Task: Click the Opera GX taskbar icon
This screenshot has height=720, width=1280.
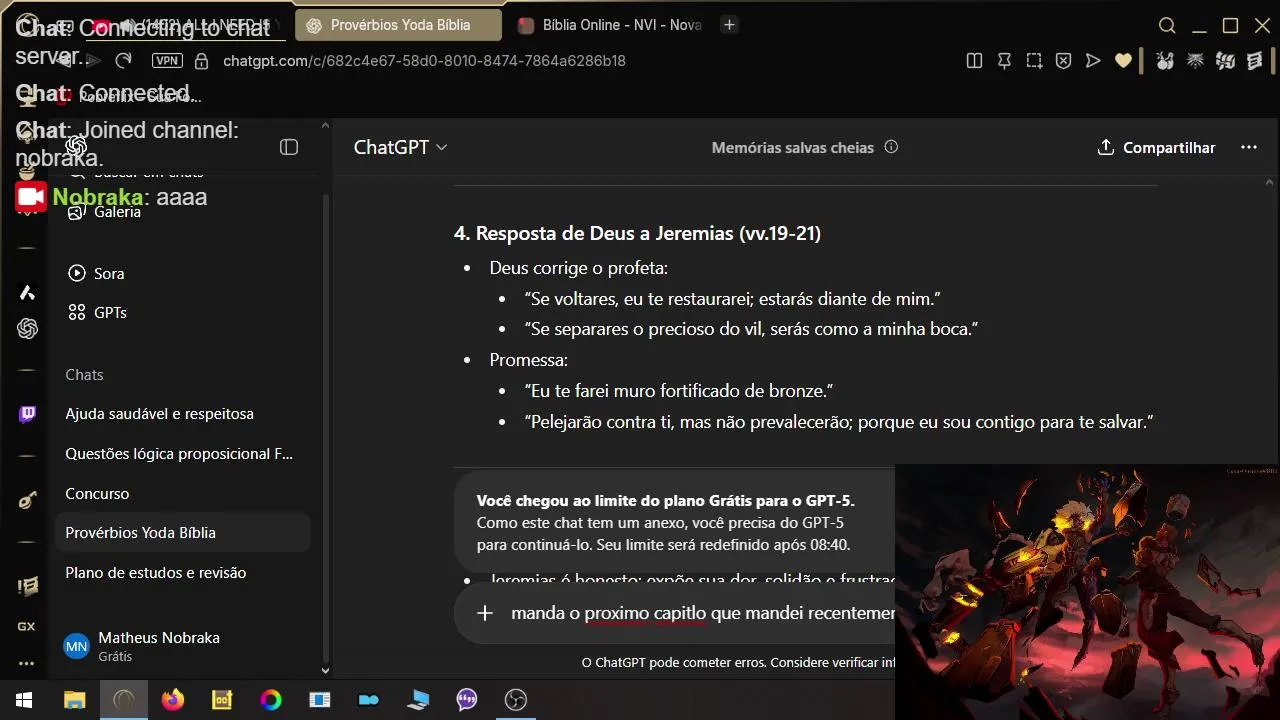Action: (x=124, y=699)
